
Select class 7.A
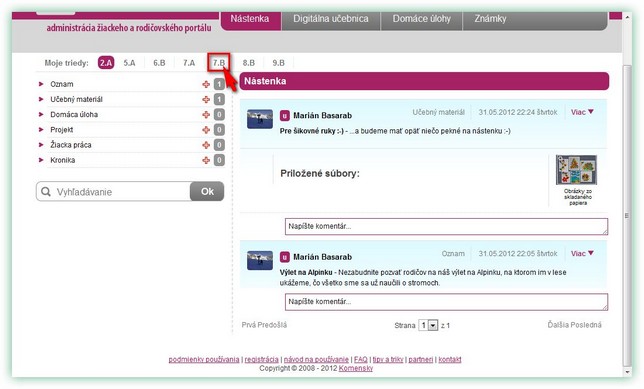click(x=189, y=63)
